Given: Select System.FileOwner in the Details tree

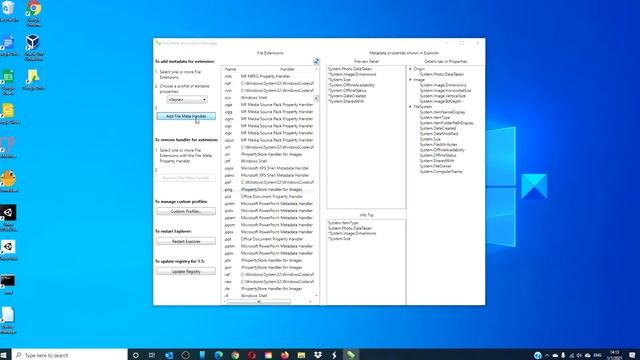Looking at the screenshot, I should 436,166.
